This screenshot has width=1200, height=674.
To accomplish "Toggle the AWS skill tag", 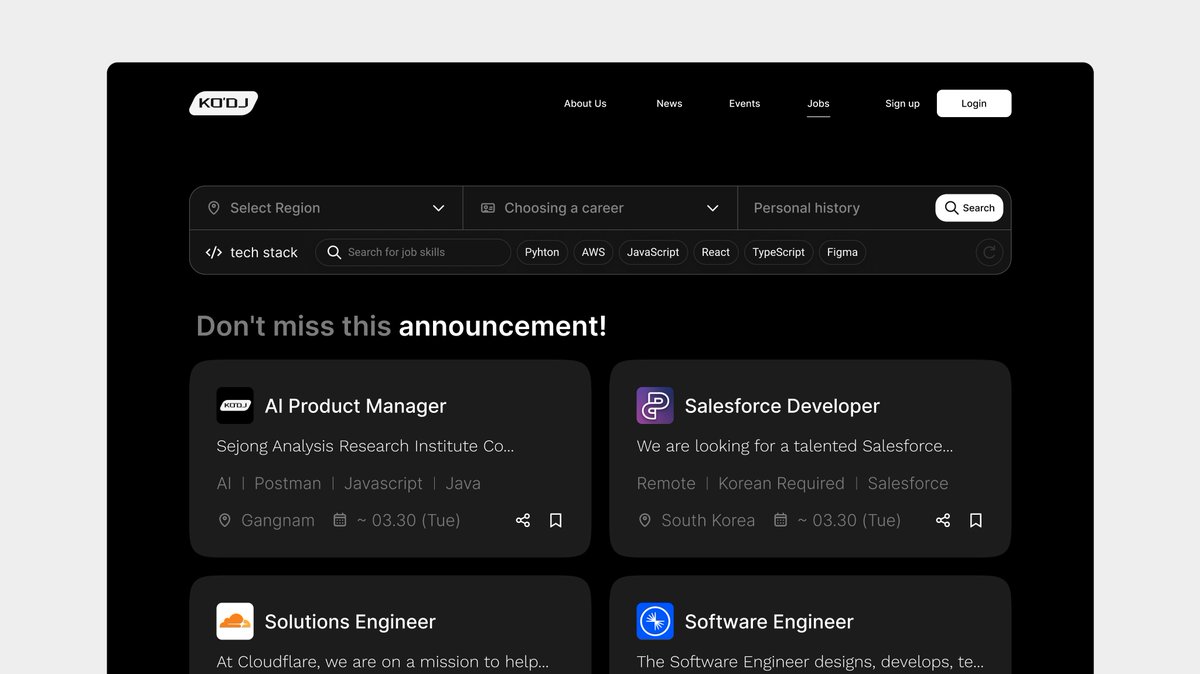I will click(x=593, y=252).
